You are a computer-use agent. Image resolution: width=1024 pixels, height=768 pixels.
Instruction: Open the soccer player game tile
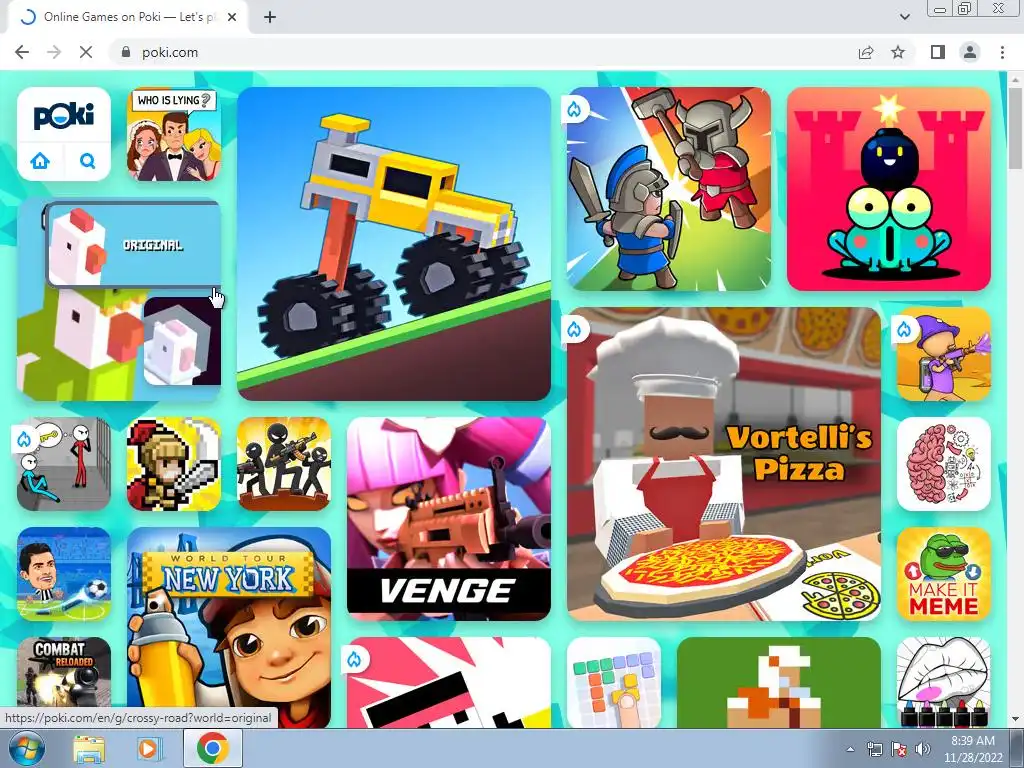pos(64,573)
